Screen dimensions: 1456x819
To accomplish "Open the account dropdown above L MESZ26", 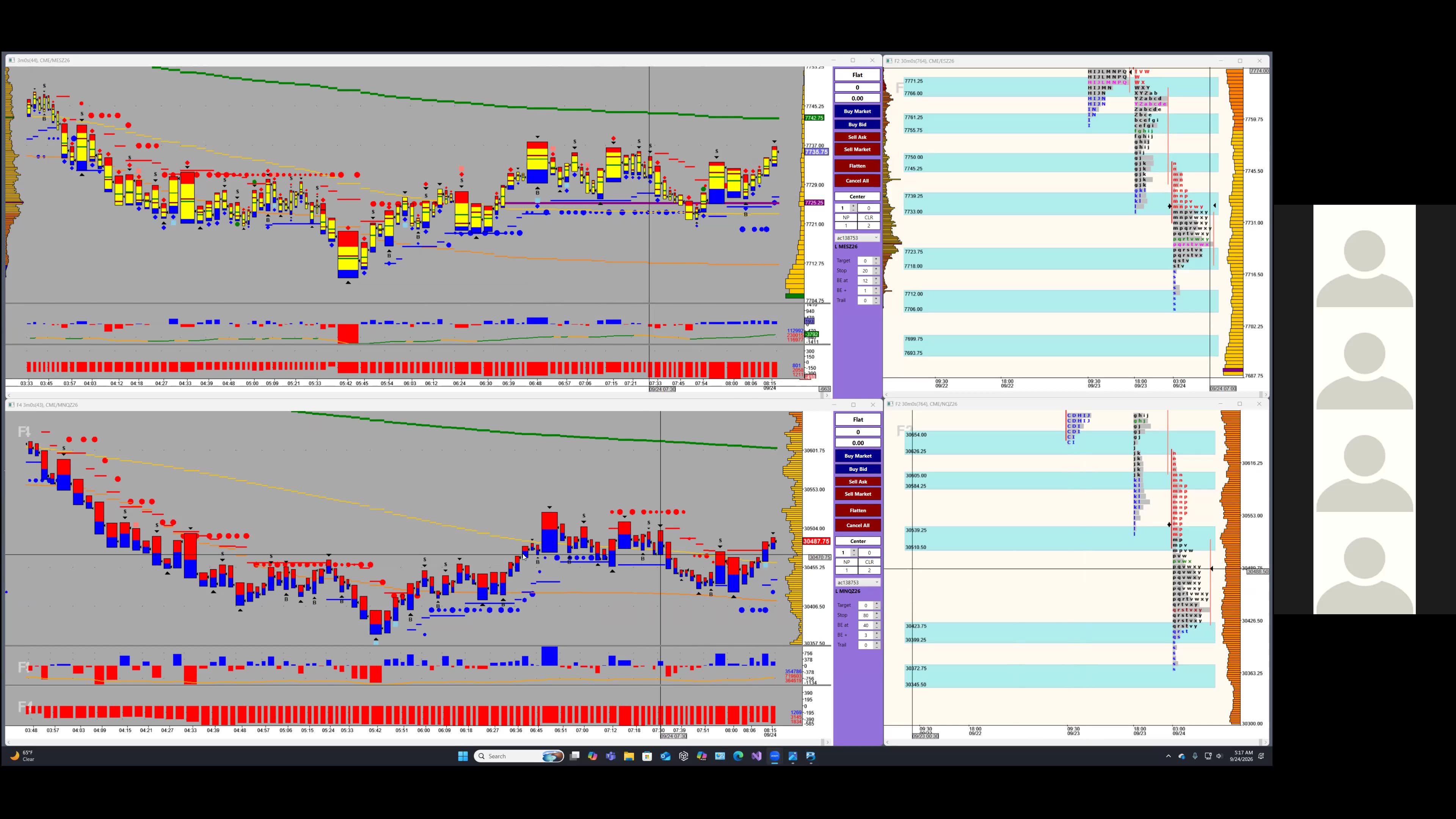I will click(857, 238).
